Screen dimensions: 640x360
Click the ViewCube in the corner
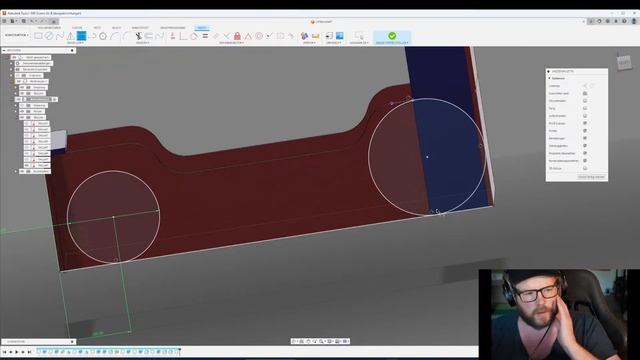click(x=624, y=62)
